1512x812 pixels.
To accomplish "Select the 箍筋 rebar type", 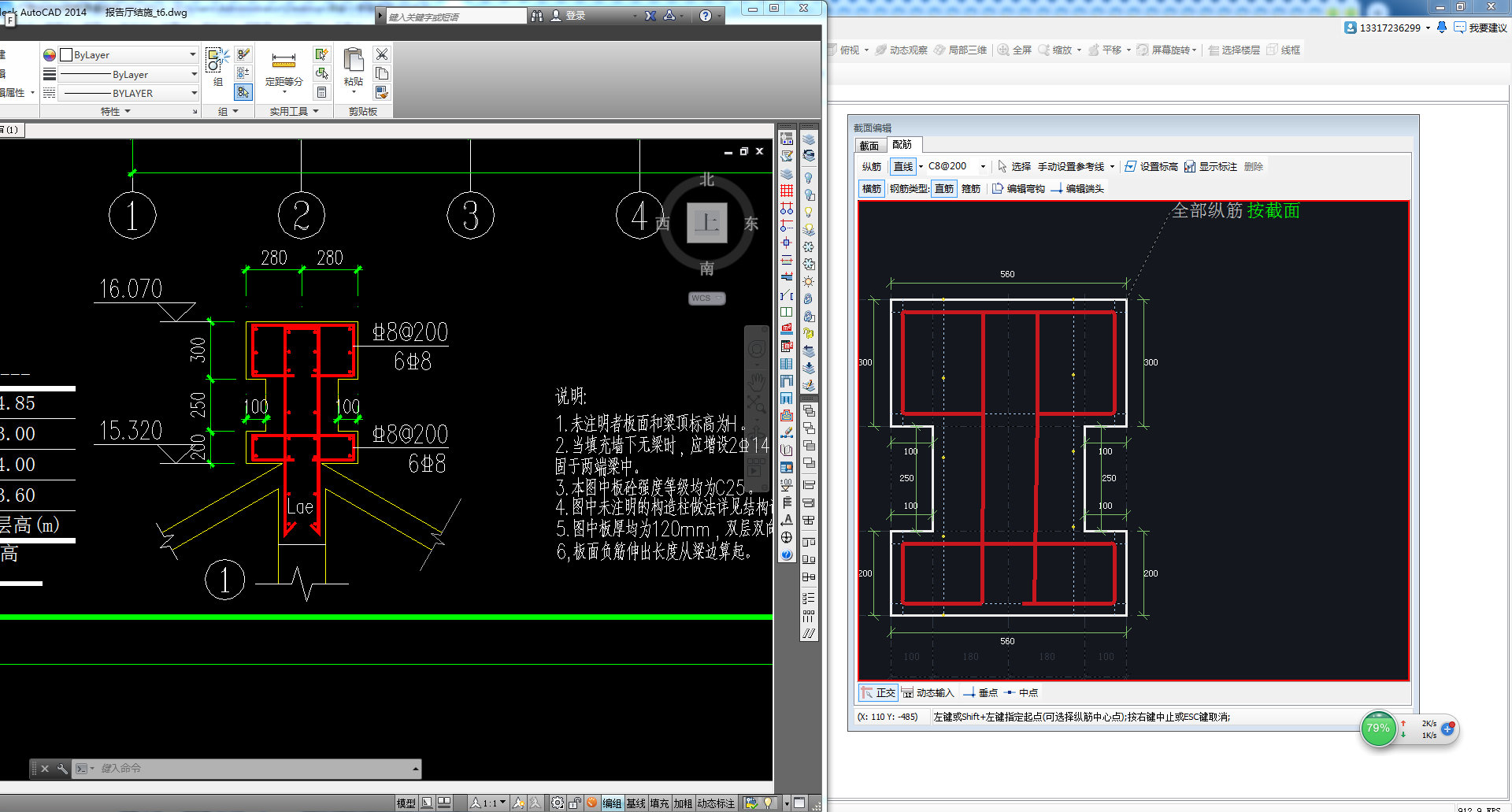I will coord(971,189).
